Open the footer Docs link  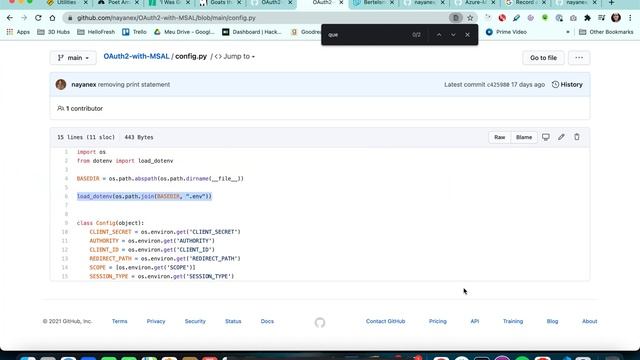267,321
